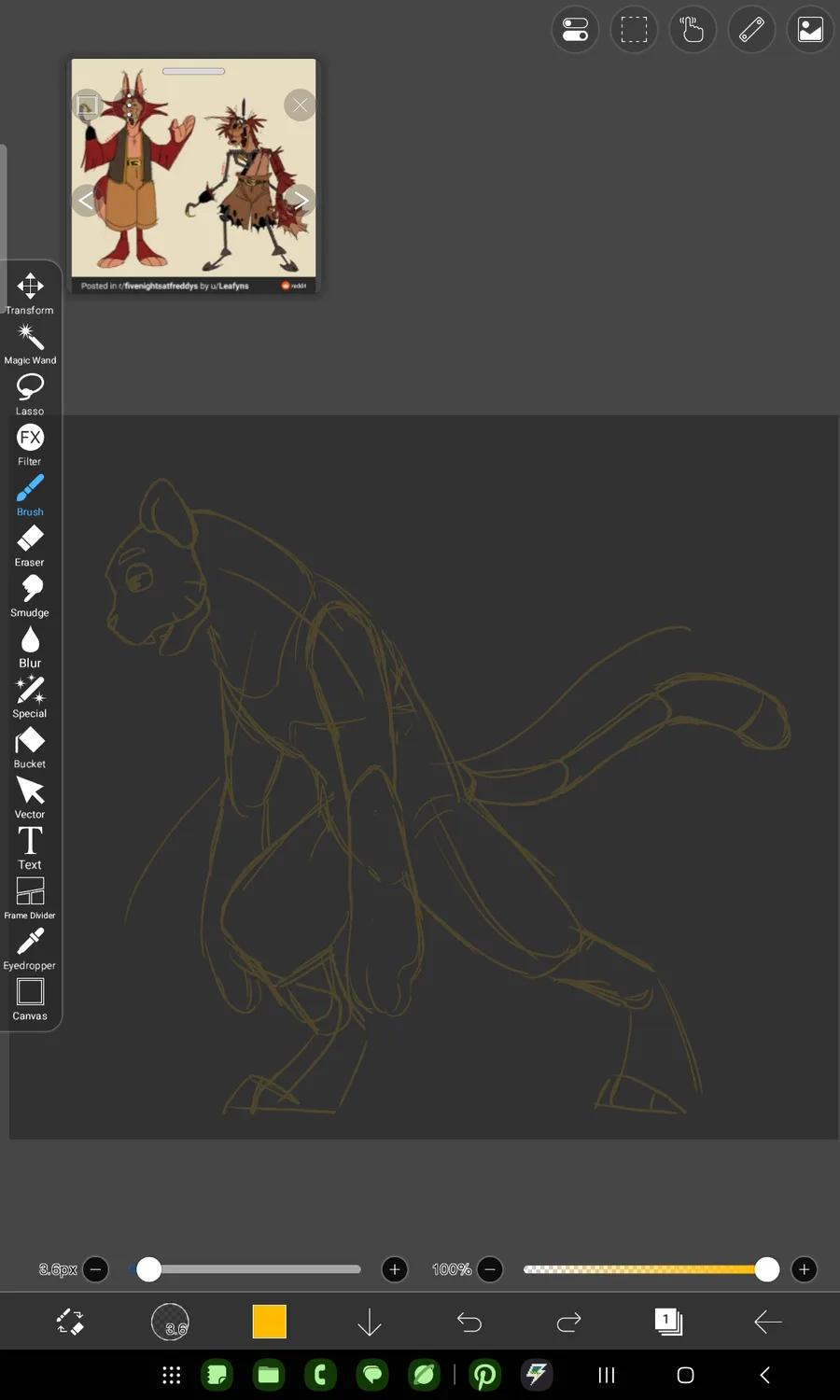The width and height of the screenshot is (840, 1400).
Task: Open brush settings showing 3.6 preview
Action: tap(170, 1322)
